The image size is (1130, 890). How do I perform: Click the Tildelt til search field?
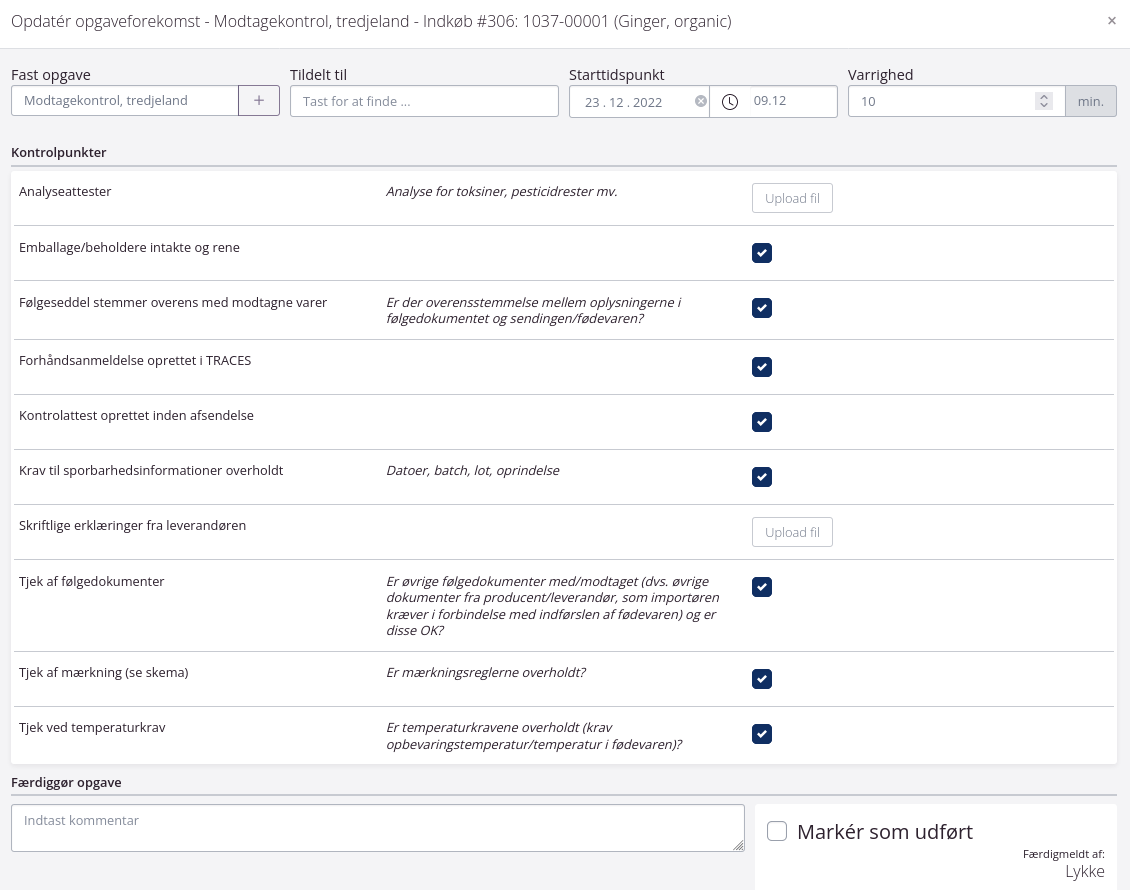(424, 101)
